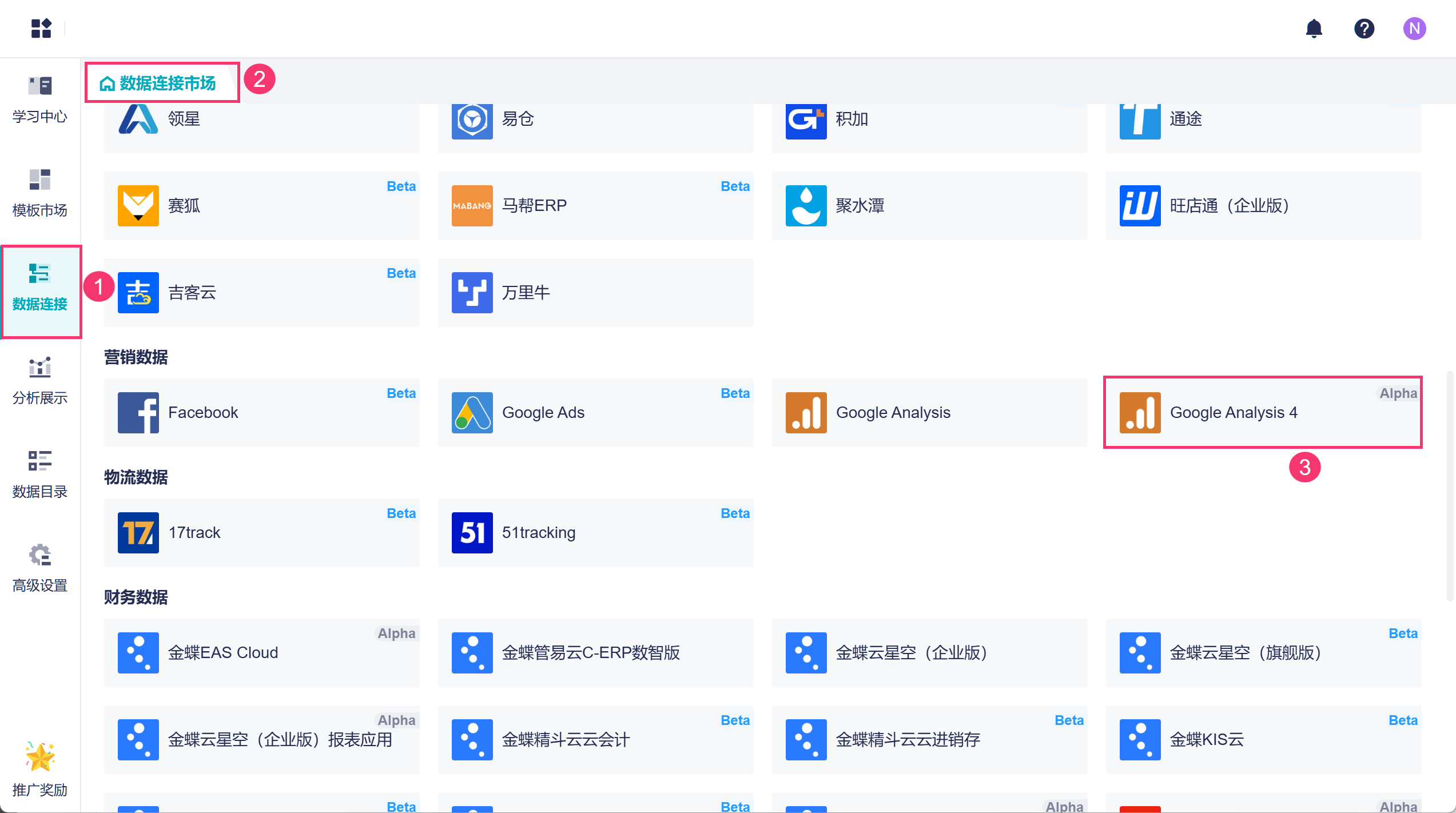Viewport: 1456px width, 813px height.
Task: Open the help question mark icon
Action: 1364,28
